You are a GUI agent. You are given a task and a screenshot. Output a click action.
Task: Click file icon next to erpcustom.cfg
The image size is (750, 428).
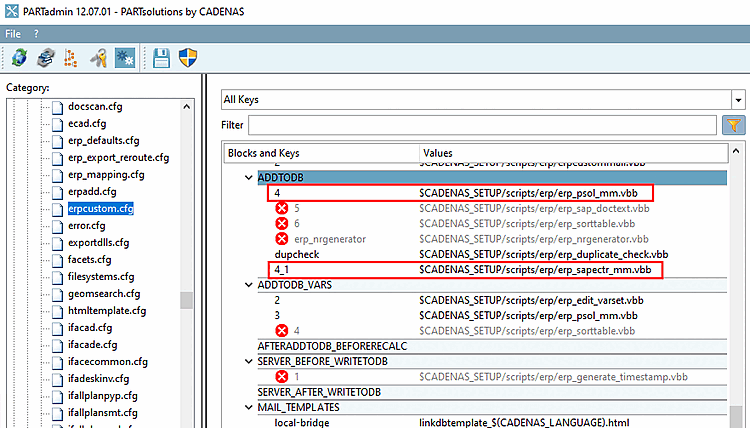coord(57,209)
